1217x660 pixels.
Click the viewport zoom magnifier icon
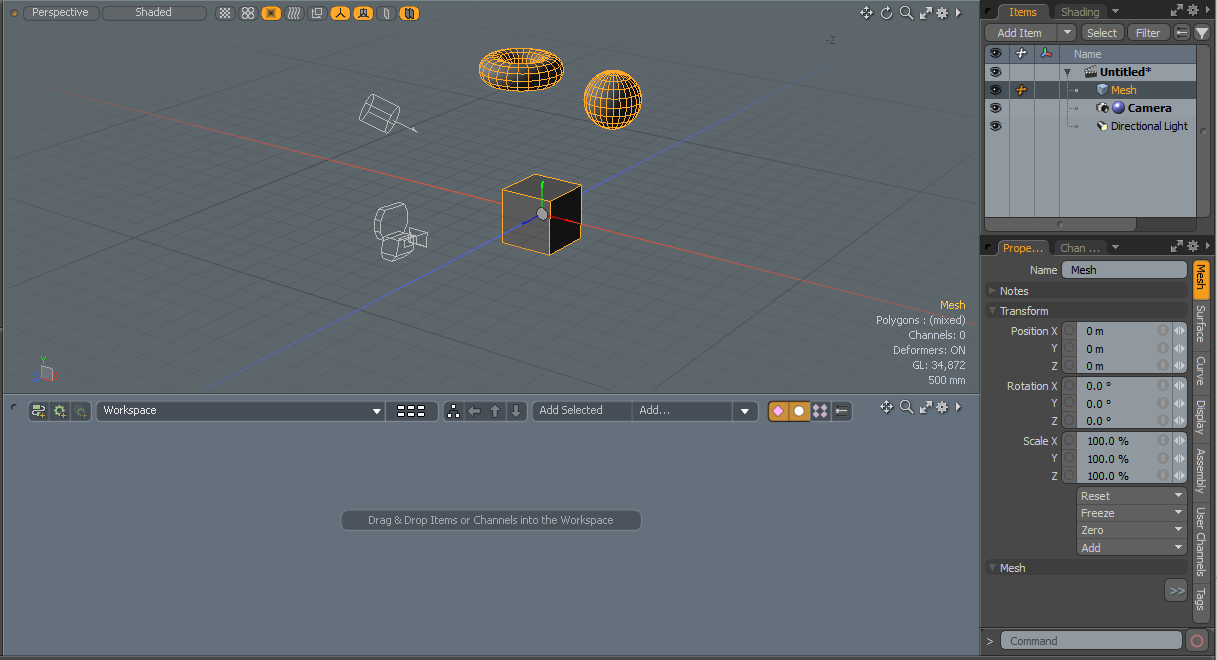[x=906, y=13]
